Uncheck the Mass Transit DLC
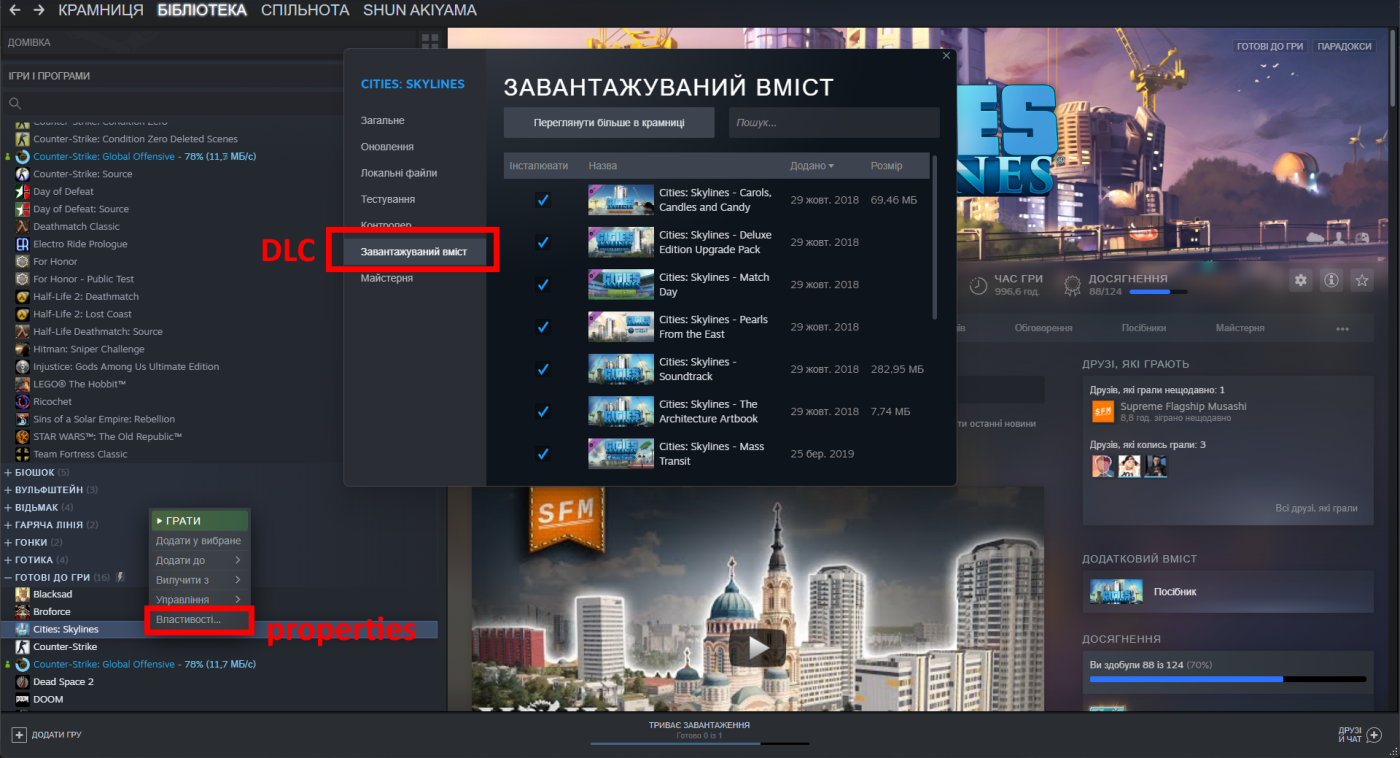The image size is (1400, 758). tap(542, 453)
